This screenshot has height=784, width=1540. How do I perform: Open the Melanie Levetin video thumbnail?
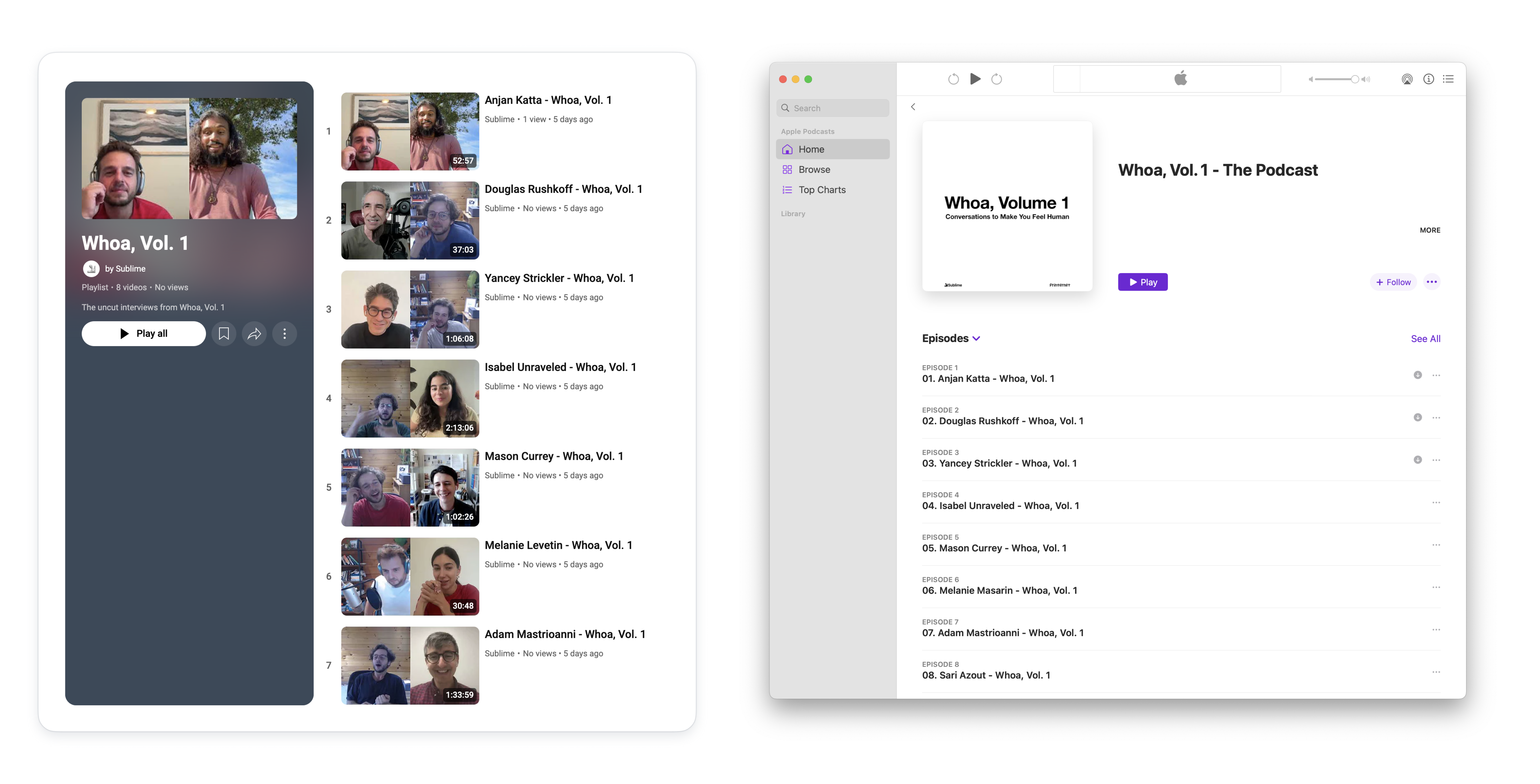[409, 577]
